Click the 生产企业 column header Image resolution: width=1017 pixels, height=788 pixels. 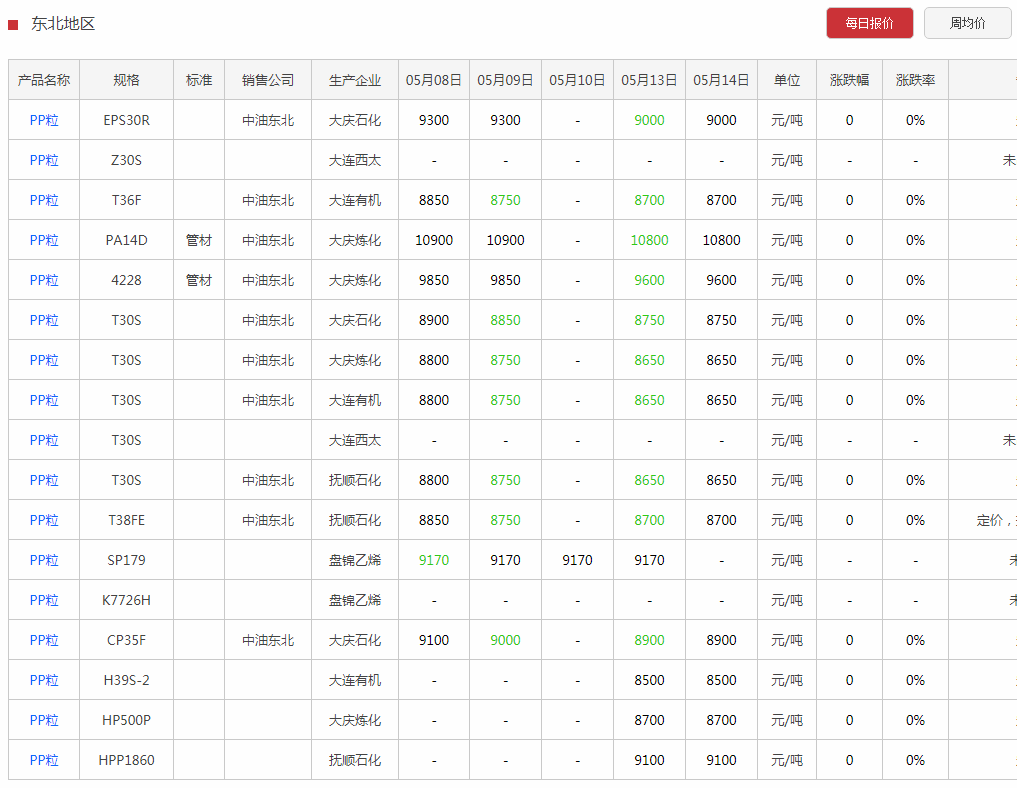[x=355, y=80]
